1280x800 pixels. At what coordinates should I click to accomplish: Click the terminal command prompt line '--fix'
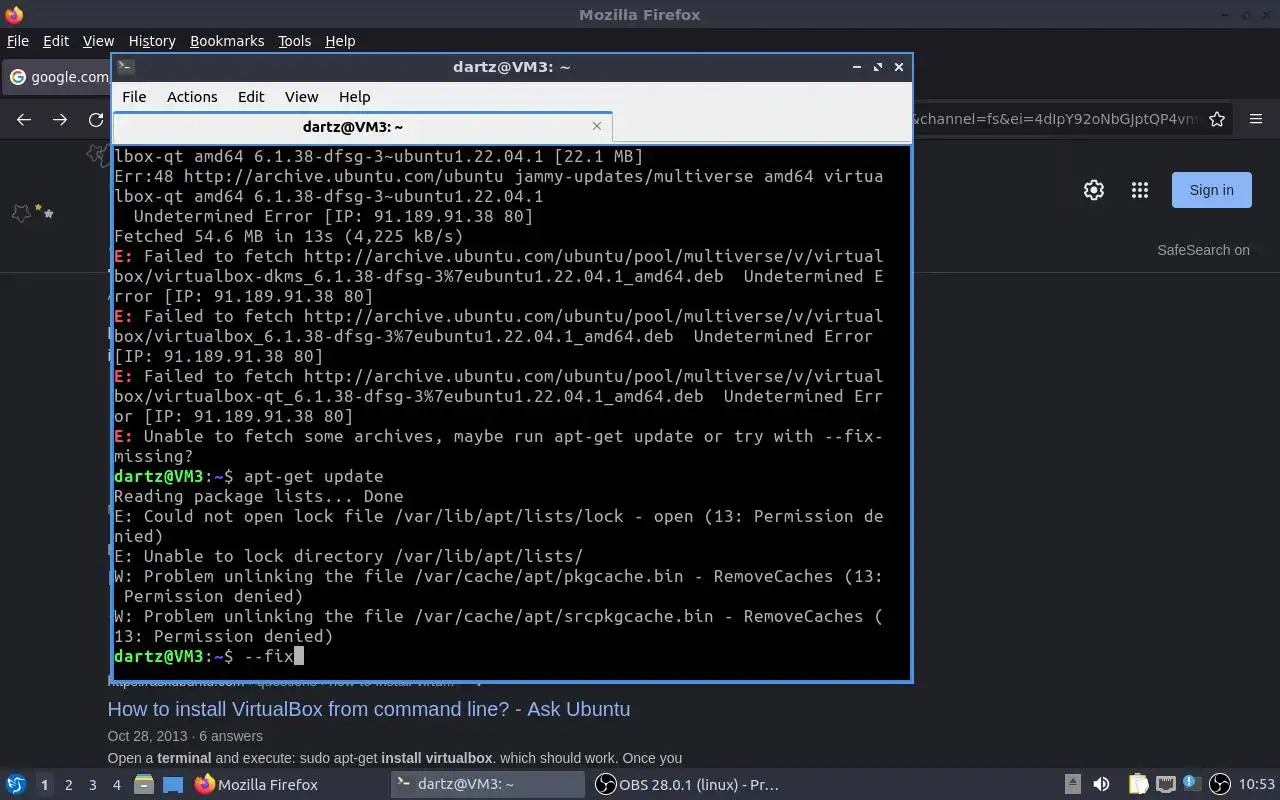(209, 656)
